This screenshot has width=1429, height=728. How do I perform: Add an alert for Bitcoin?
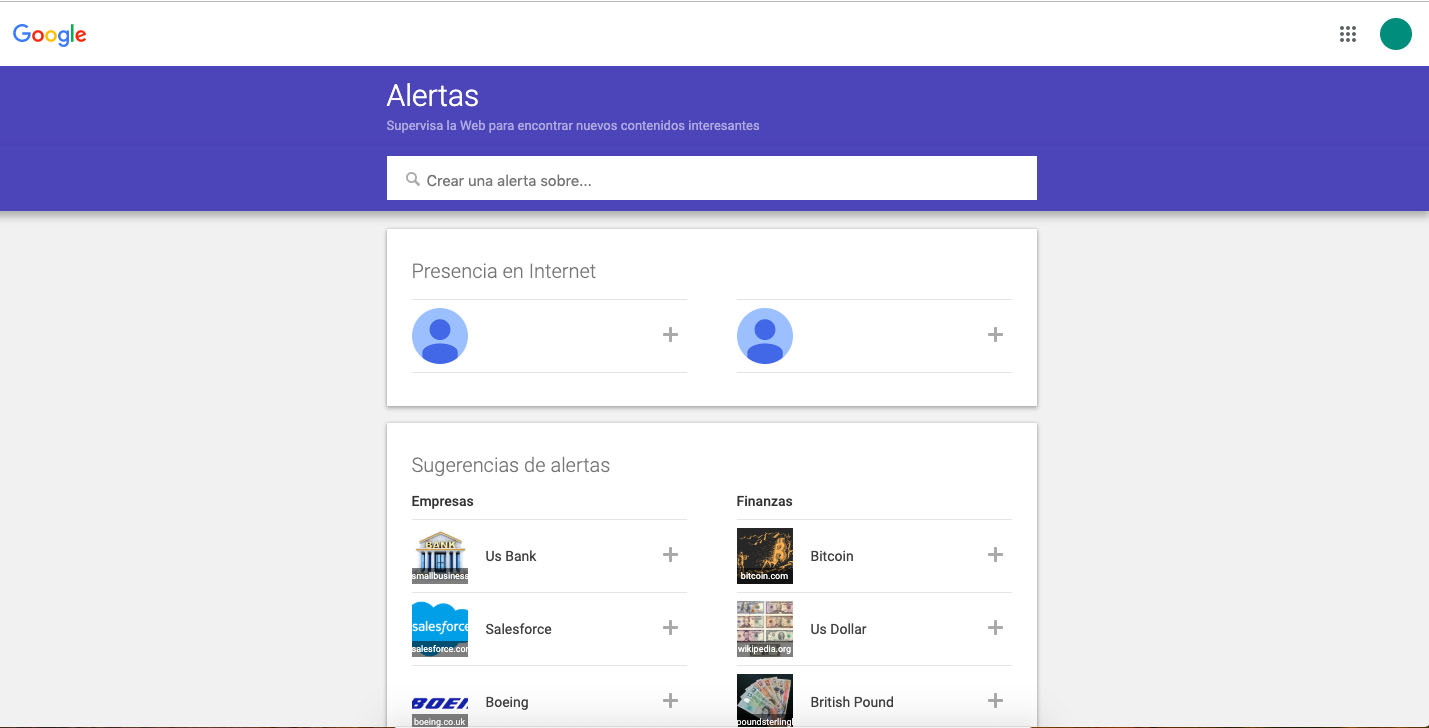(994, 555)
